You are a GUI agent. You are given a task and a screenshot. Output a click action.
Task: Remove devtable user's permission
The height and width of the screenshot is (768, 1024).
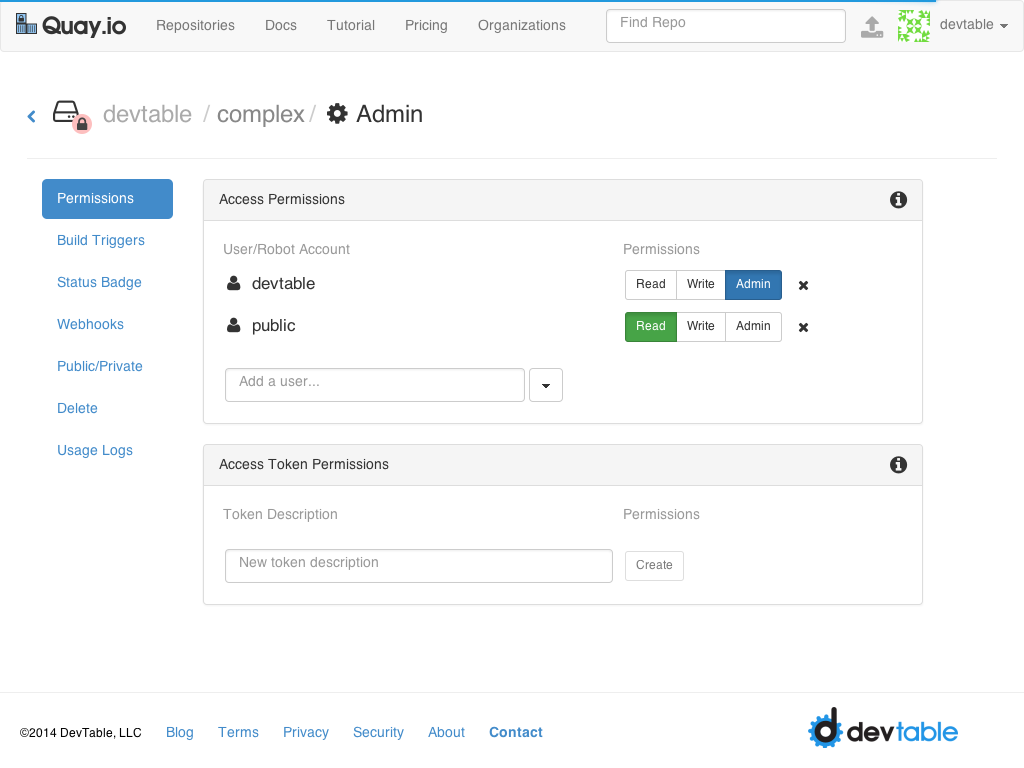(803, 285)
